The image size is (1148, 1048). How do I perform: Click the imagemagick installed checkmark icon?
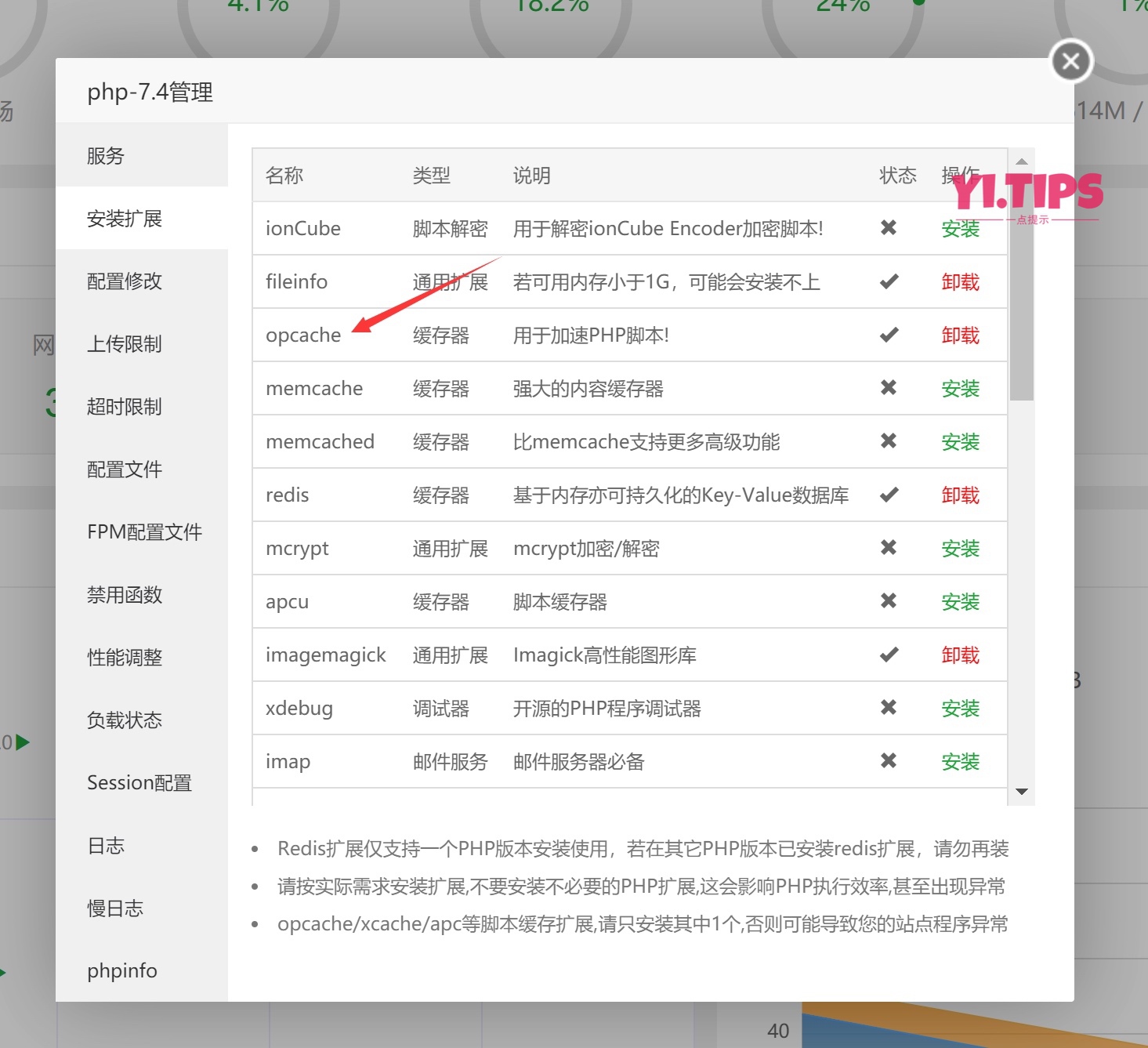pos(888,655)
